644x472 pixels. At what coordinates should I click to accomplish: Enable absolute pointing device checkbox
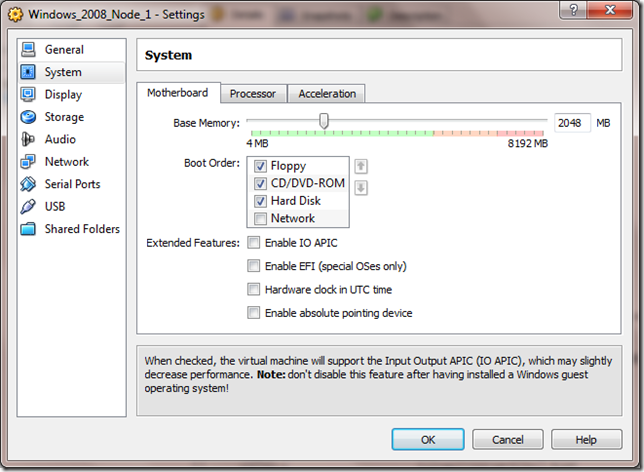(253, 313)
